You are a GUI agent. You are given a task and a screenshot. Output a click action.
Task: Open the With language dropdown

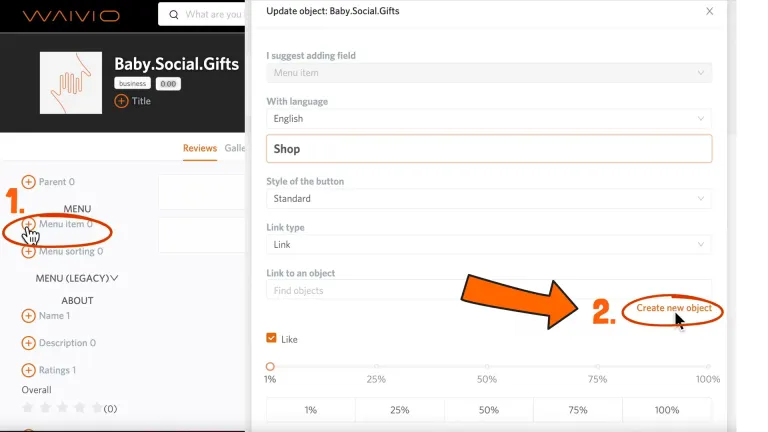489,119
